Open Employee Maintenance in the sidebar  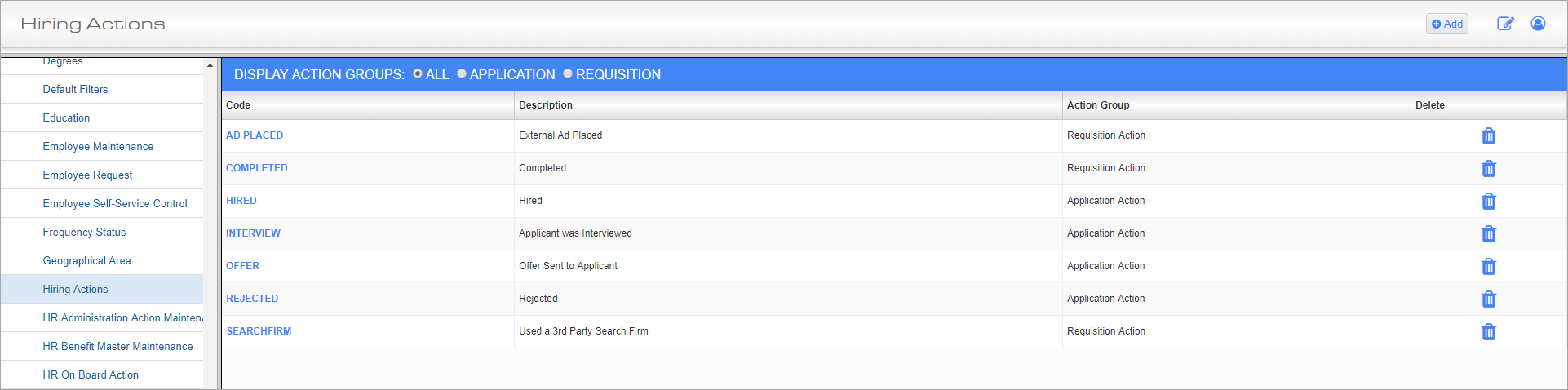(x=98, y=147)
